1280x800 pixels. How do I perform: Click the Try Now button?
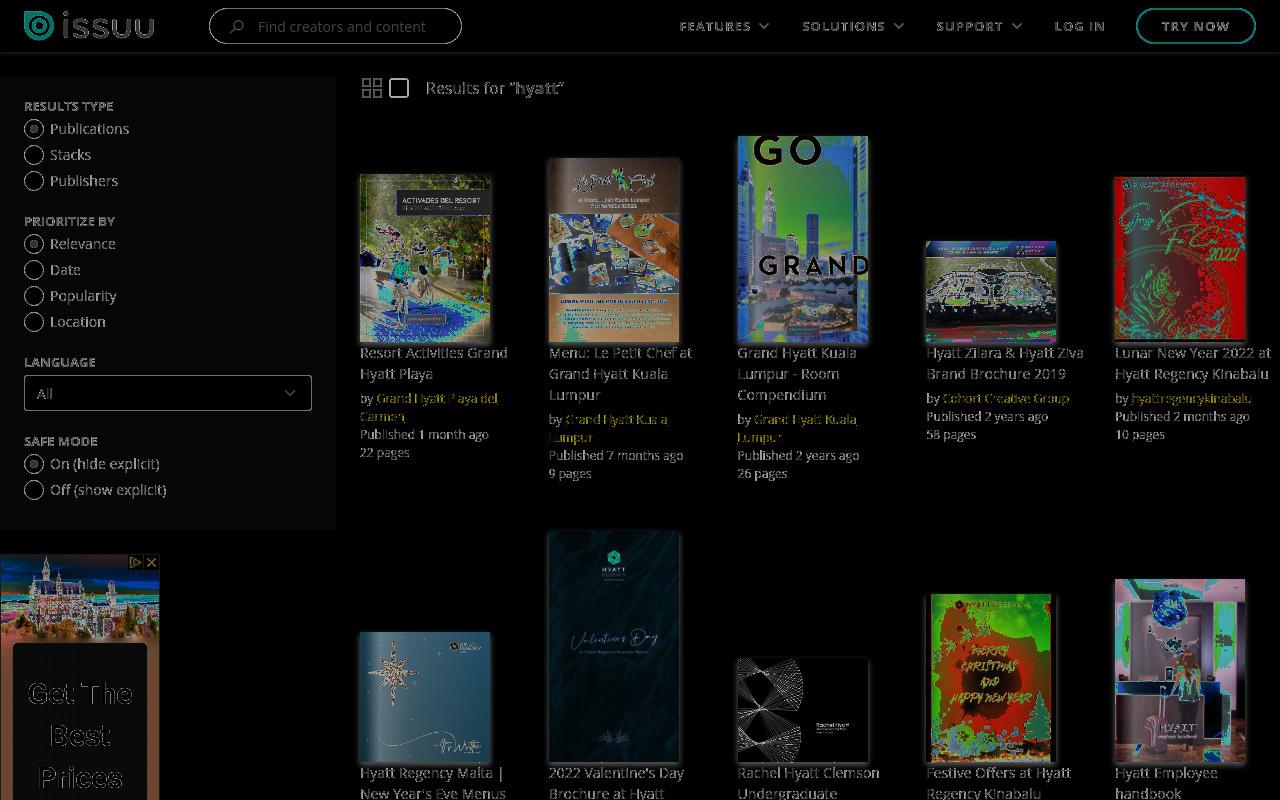(x=1195, y=26)
